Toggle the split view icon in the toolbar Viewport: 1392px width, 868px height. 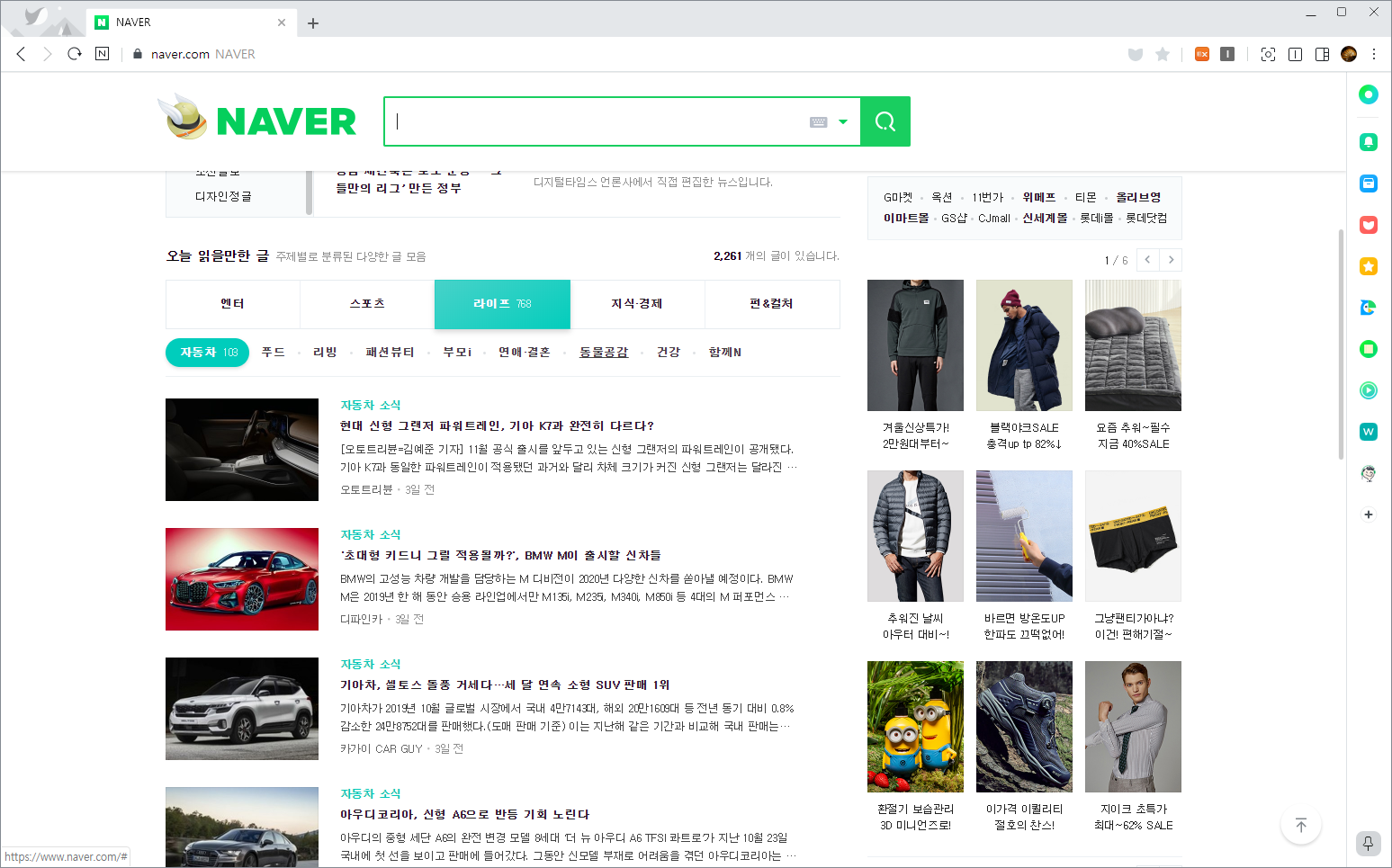[x=1295, y=54]
